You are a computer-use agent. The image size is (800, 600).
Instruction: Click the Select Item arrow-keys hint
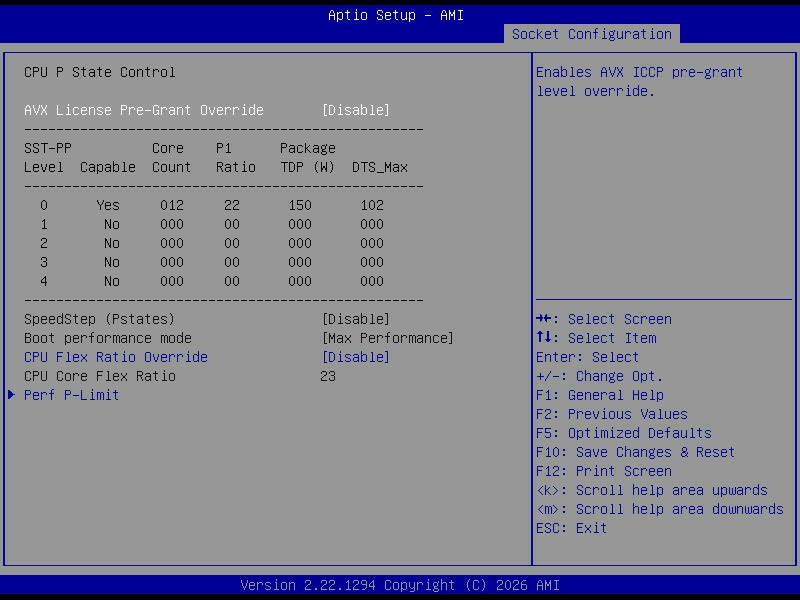(596, 338)
